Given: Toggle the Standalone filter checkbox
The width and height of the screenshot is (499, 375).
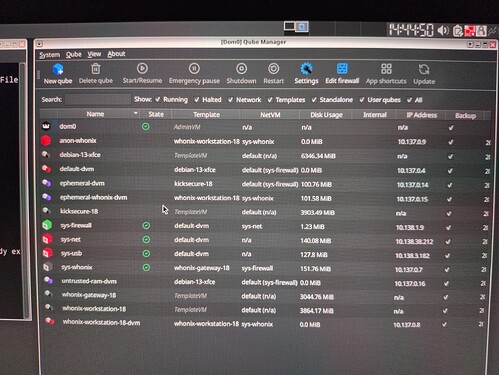Looking at the screenshot, I should point(314,100).
